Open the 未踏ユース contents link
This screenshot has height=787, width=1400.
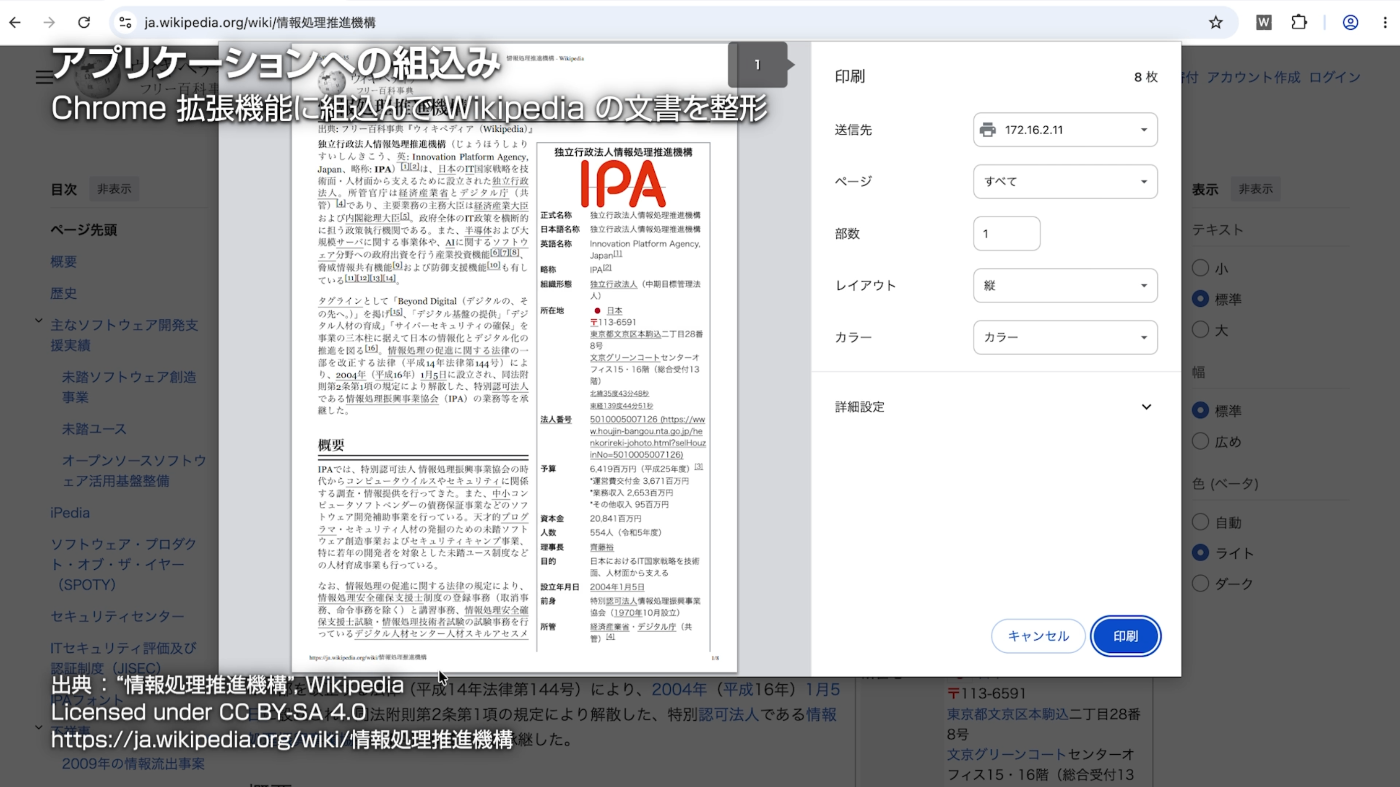[94, 429]
